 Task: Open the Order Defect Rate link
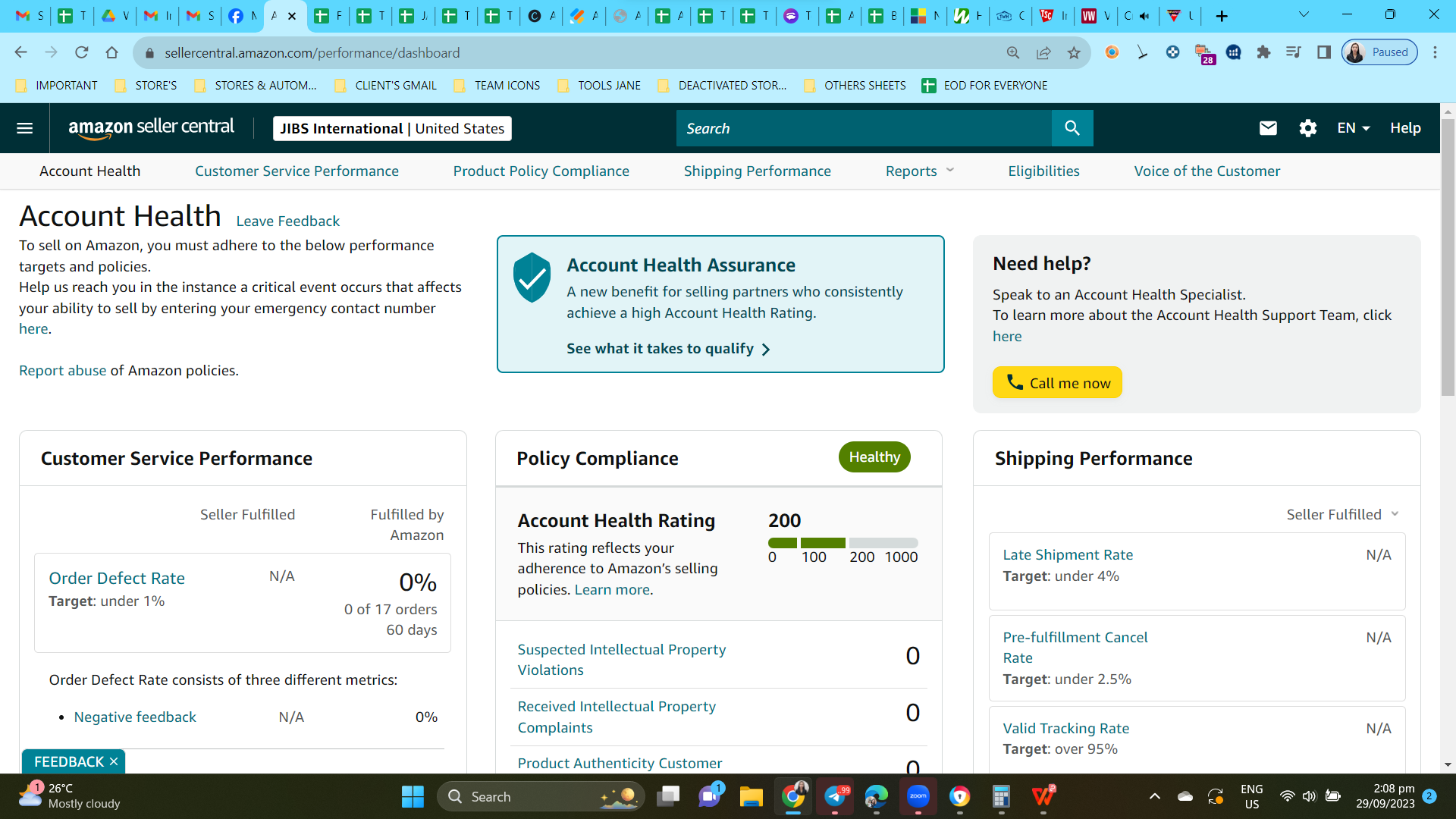[117, 578]
